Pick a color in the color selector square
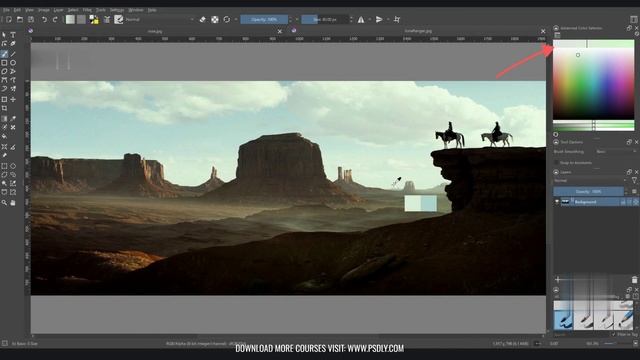The height and width of the screenshot is (360, 640). [593, 84]
